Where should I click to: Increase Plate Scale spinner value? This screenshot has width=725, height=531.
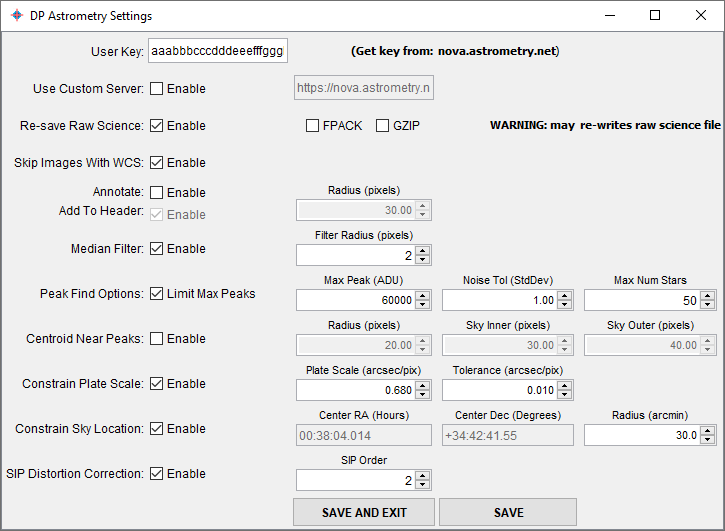[423, 385]
